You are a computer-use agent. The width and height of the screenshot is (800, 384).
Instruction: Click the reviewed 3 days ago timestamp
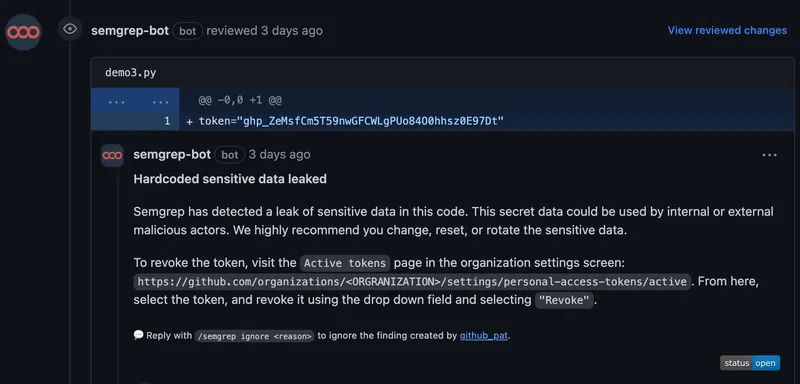[x=264, y=31]
